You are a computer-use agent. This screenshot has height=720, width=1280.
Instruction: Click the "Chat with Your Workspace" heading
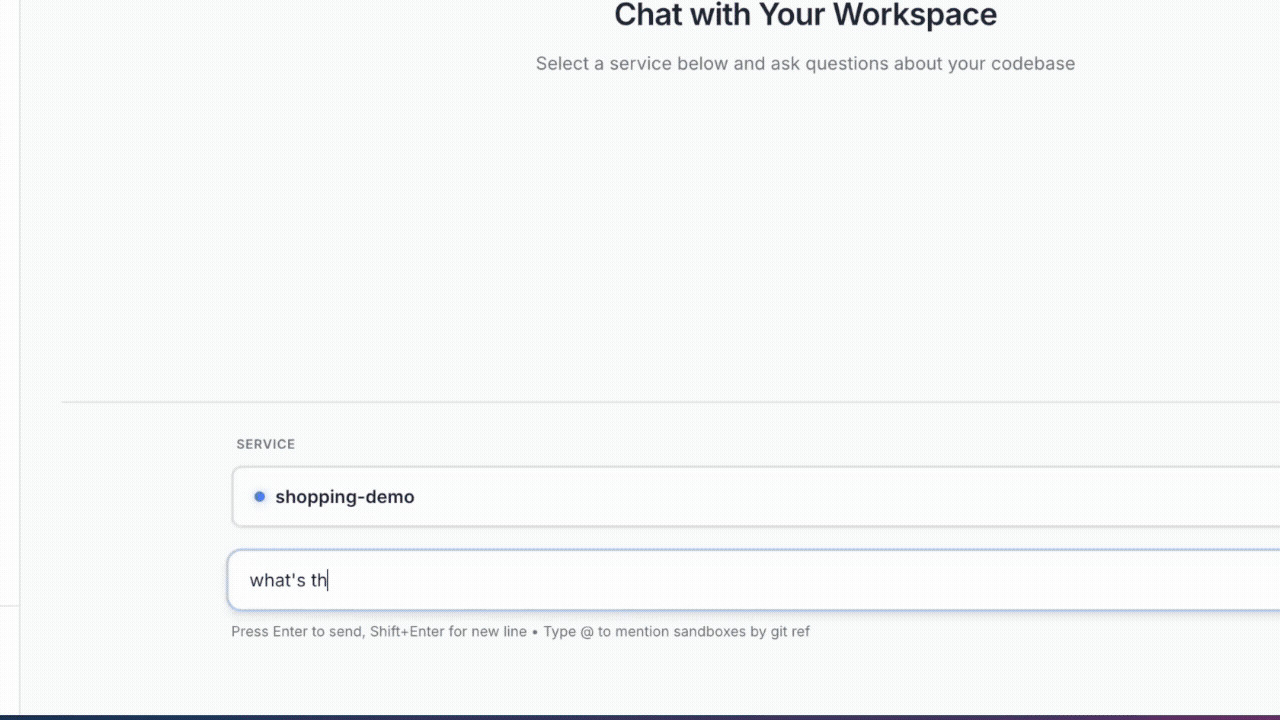[805, 15]
